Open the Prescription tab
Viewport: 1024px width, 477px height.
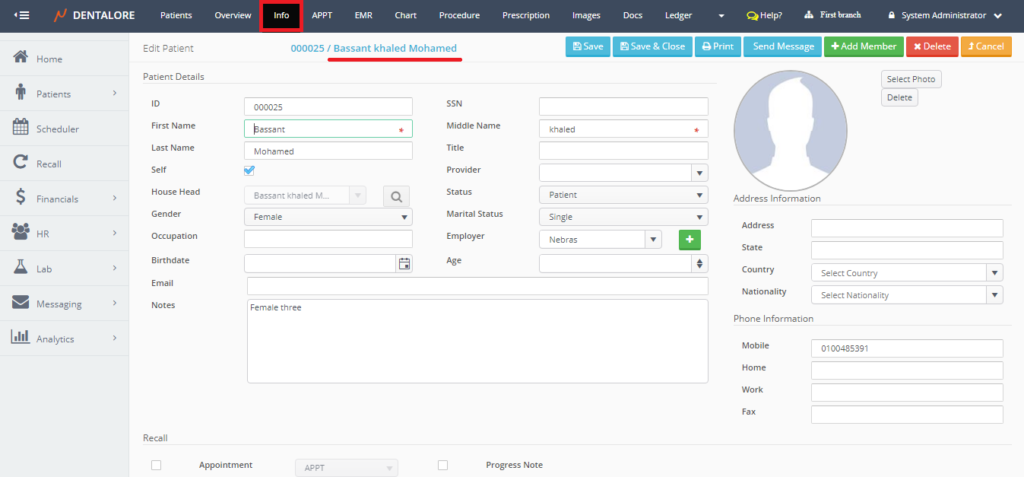click(x=526, y=16)
